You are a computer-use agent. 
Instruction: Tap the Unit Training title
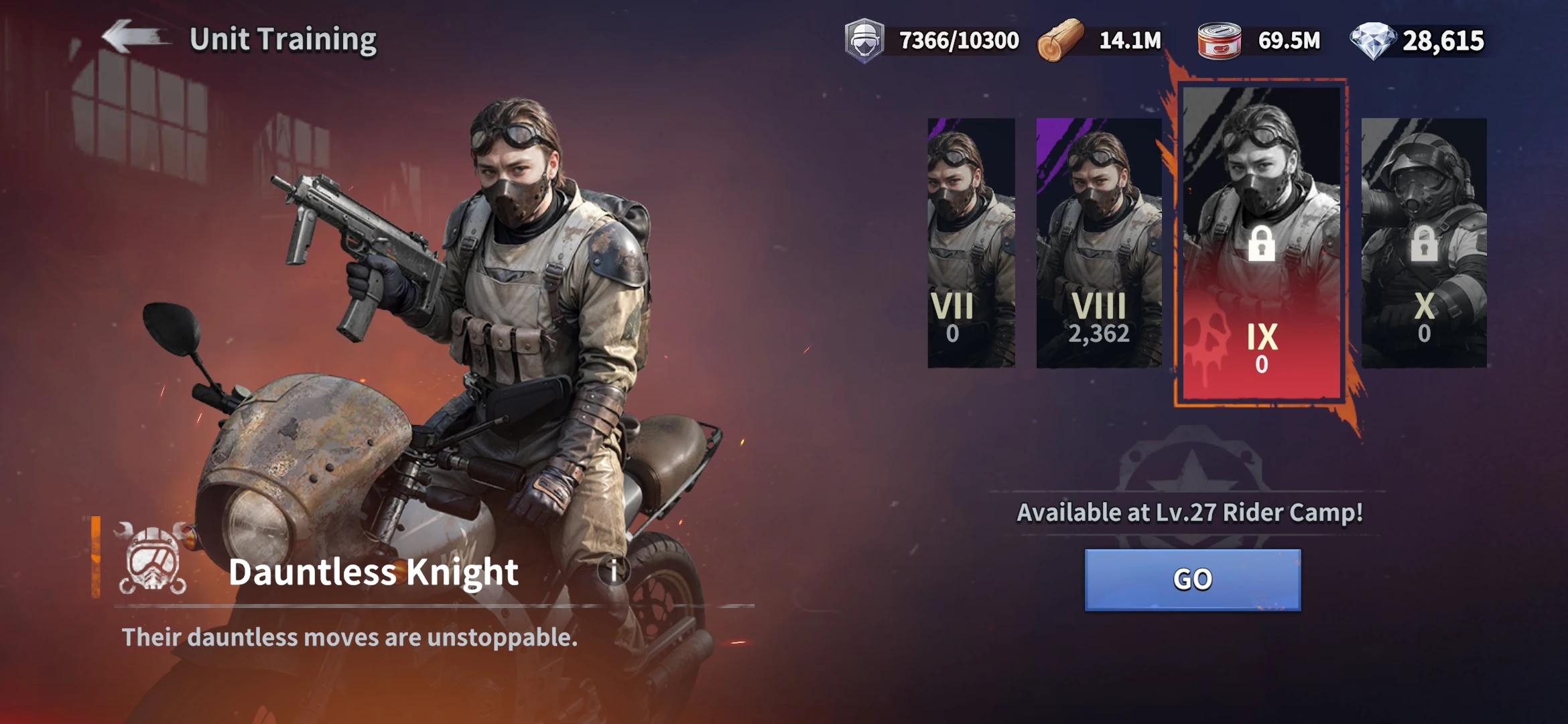(x=283, y=40)
